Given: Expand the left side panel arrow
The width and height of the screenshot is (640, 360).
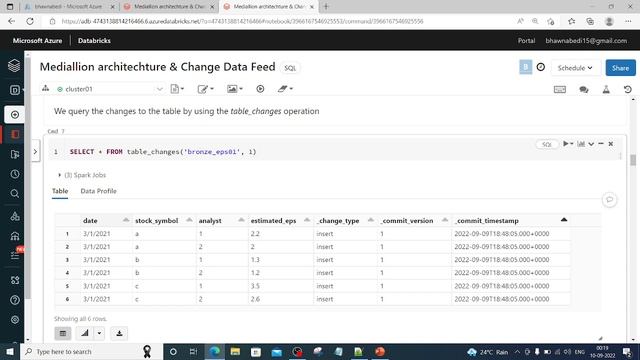Looking at the screenshot, I should [x=36, y=151].
